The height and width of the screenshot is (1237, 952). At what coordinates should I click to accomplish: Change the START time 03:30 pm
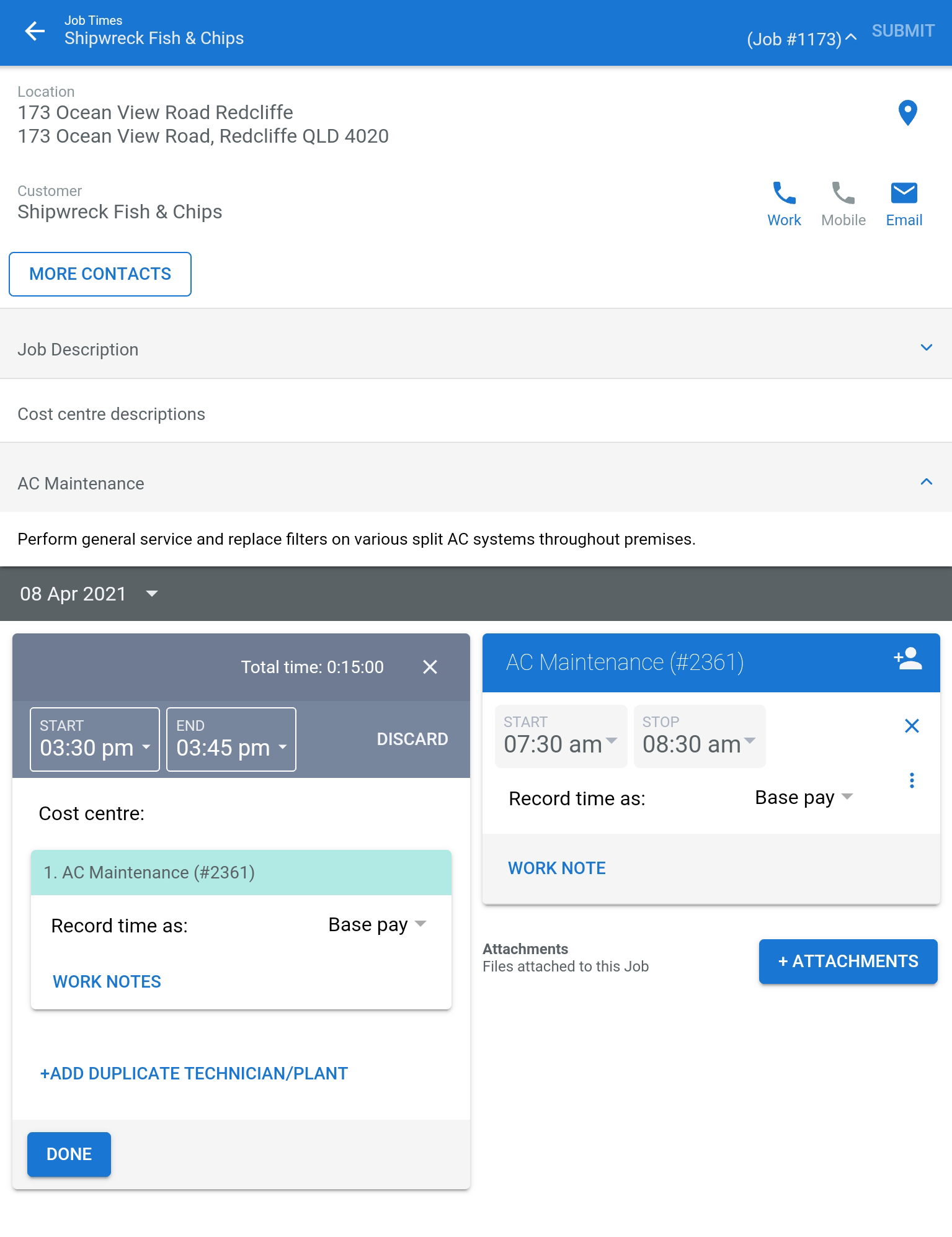95,739
